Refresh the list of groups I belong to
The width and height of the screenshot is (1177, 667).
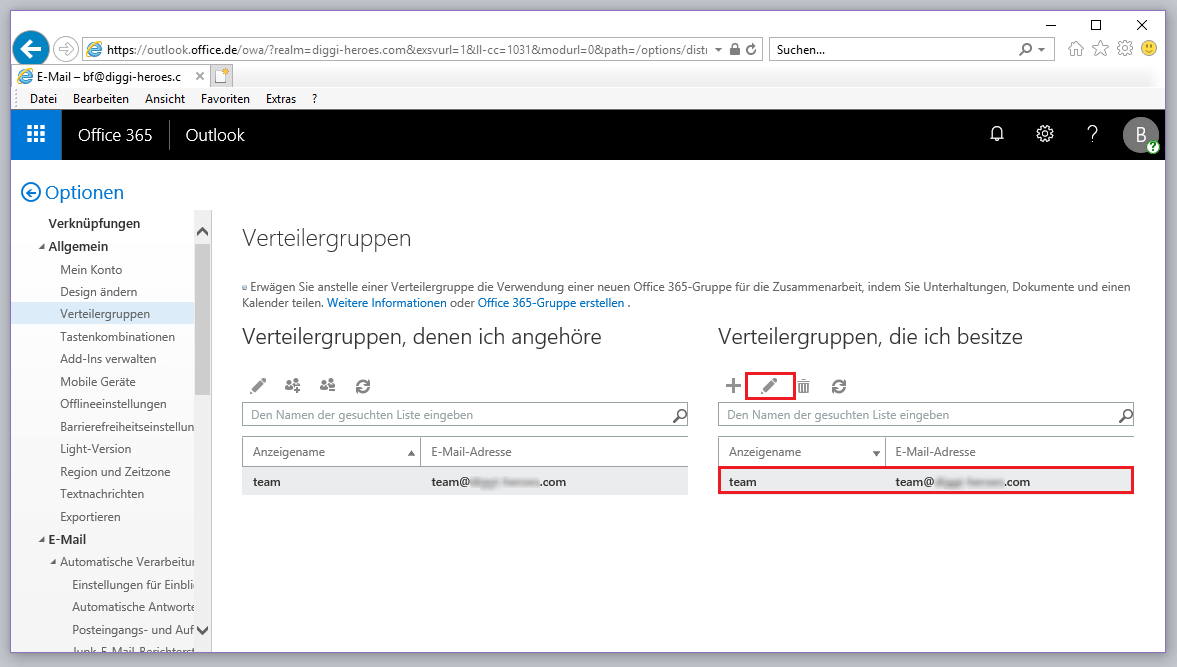point(363,386)
